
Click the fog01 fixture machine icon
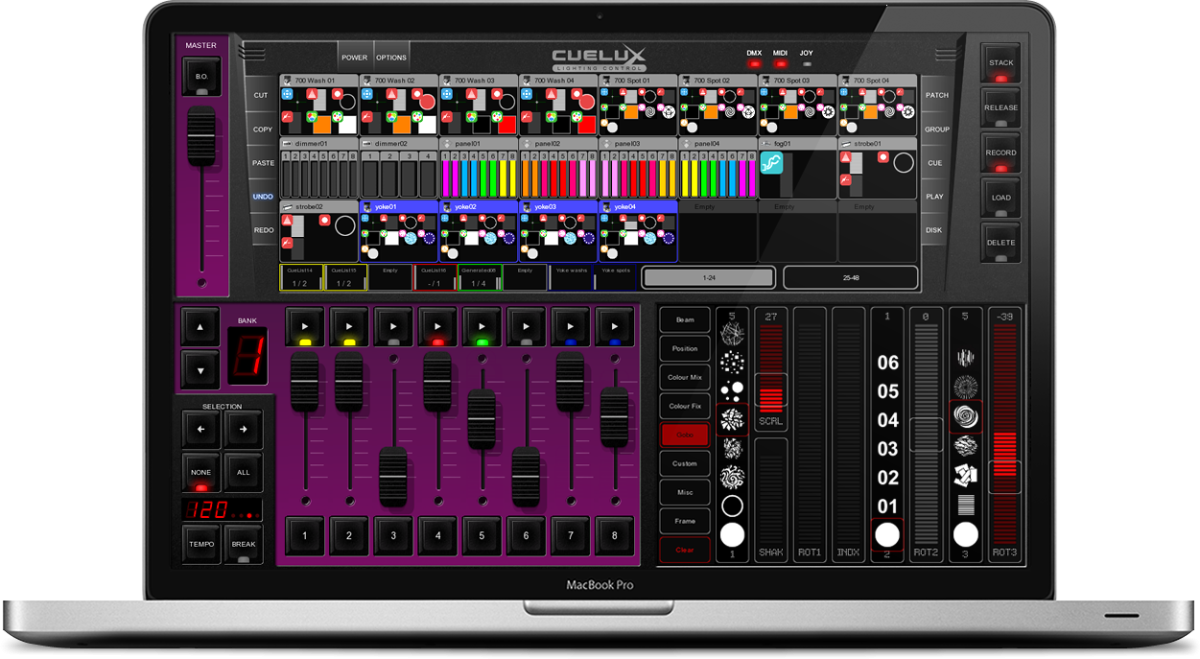[772, 163]
